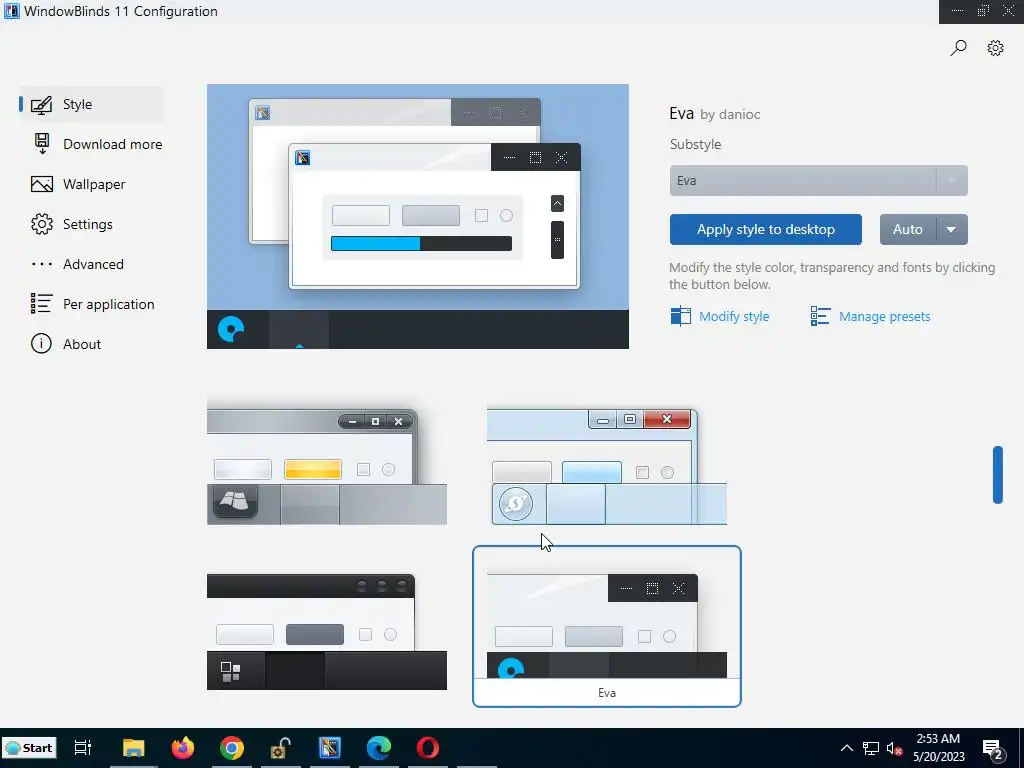Click the WindowBlinds taskbar icon
This screenshot has width=1024, height=768.
tap(330, 748)
